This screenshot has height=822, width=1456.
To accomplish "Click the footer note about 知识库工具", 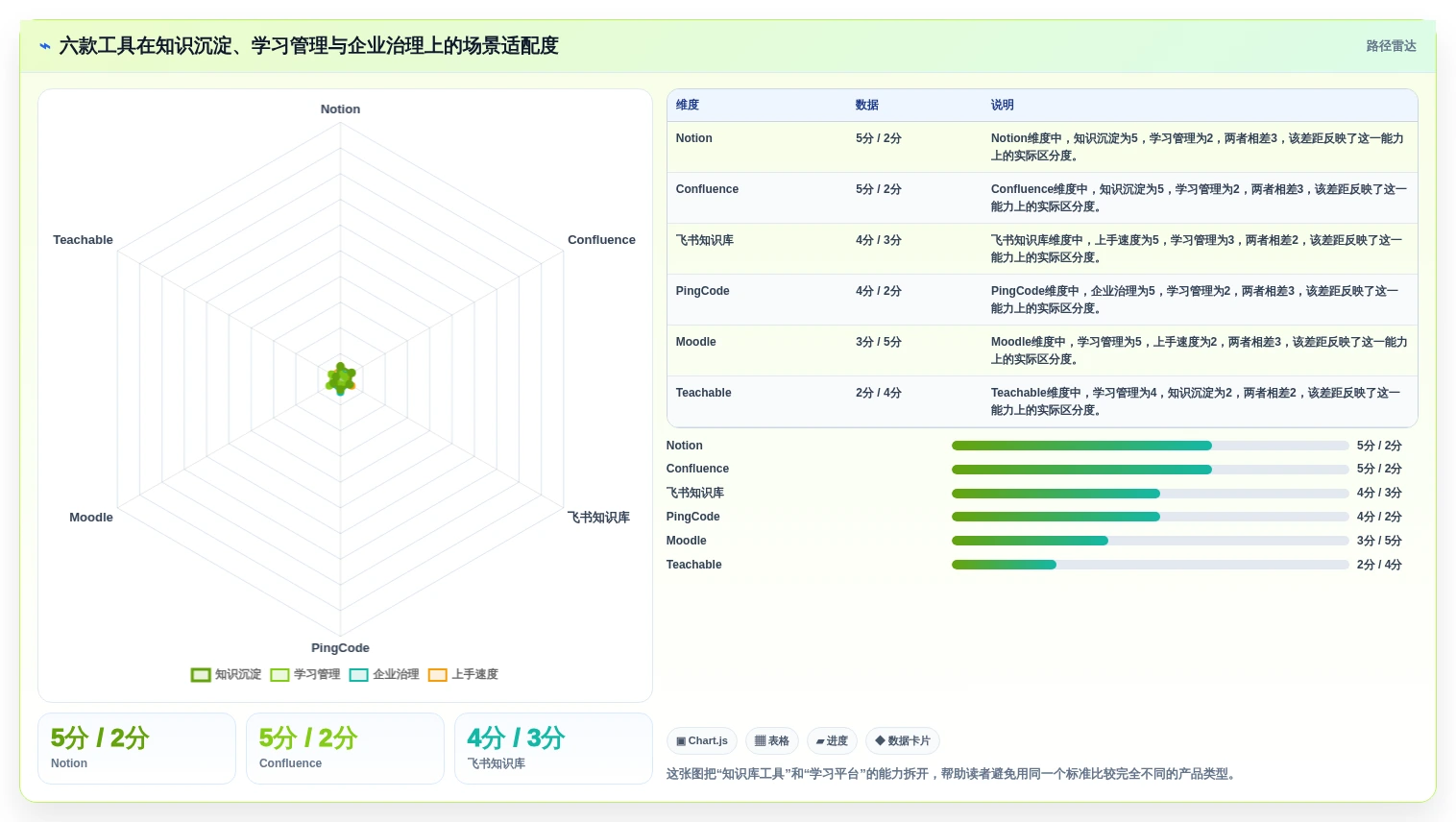I will coord(952,774).
